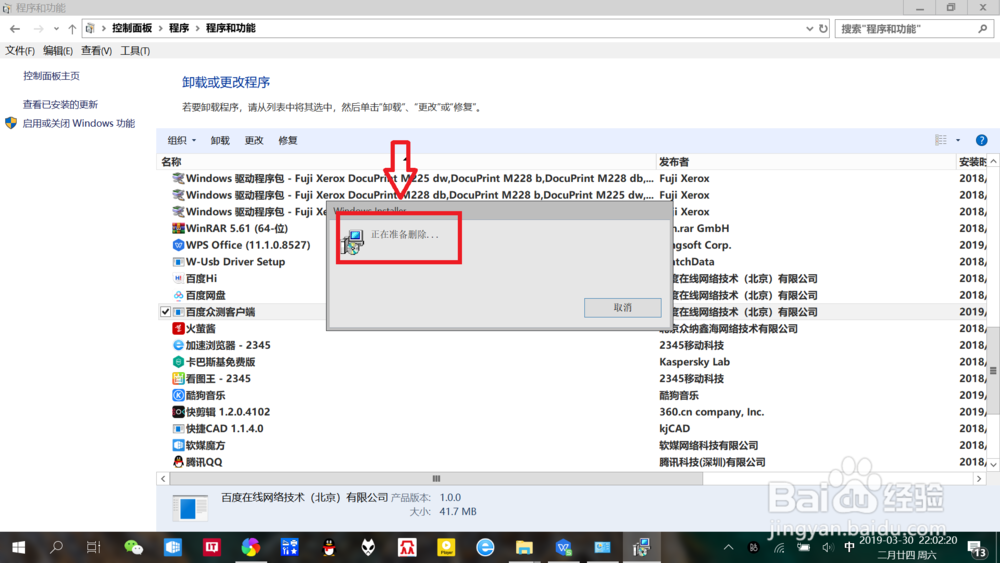Viewport: 1000px width, 563px height.
Task: Click 控制面板 in the breadcrumb path
Action: pos(132,28)
